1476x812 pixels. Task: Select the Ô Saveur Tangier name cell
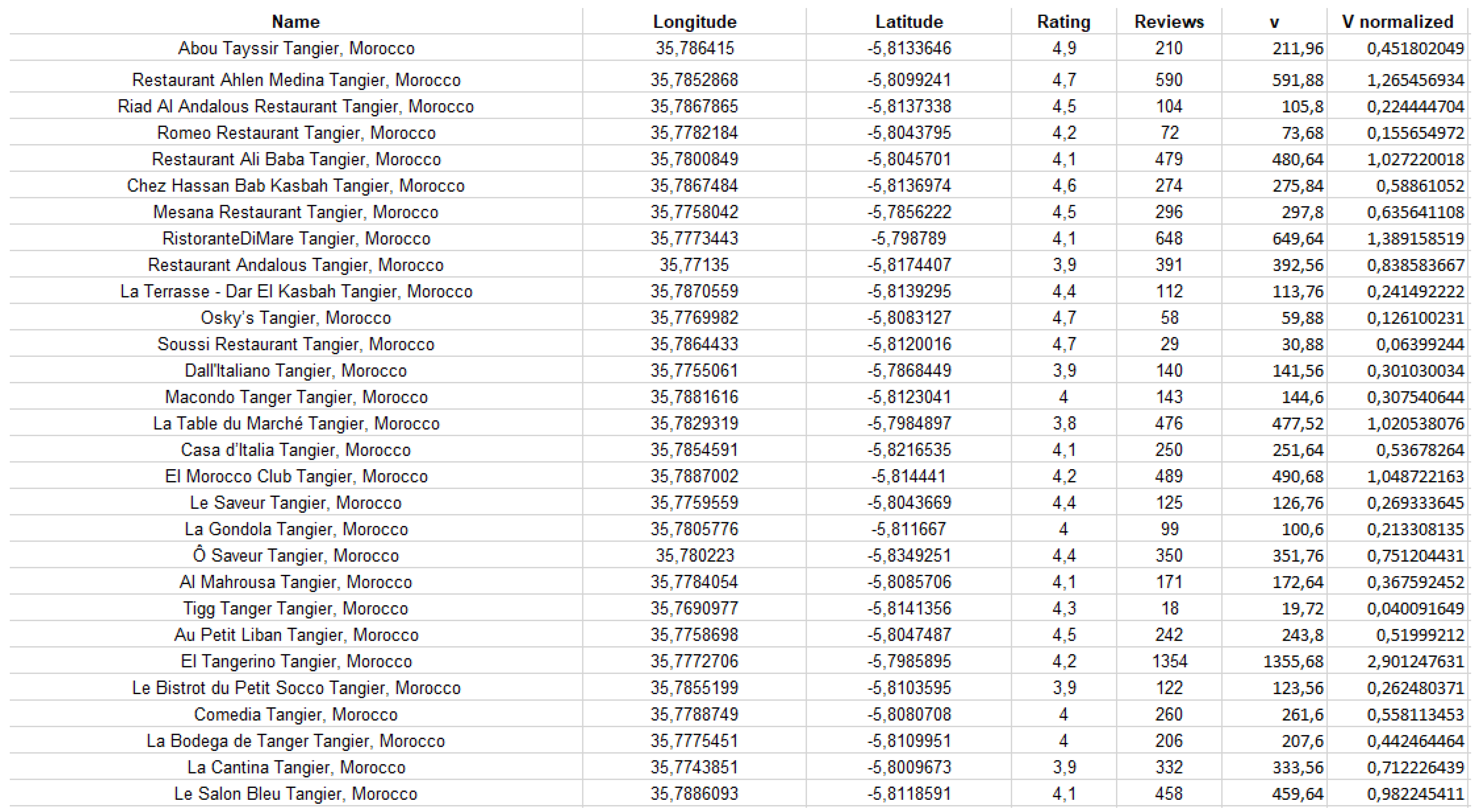(296, 556)
